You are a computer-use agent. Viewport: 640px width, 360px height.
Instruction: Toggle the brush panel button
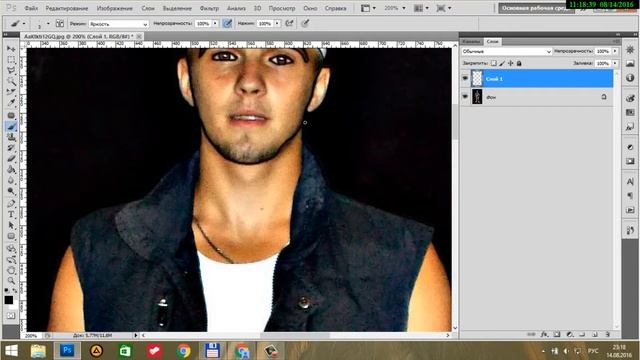[x=60, y=23]
